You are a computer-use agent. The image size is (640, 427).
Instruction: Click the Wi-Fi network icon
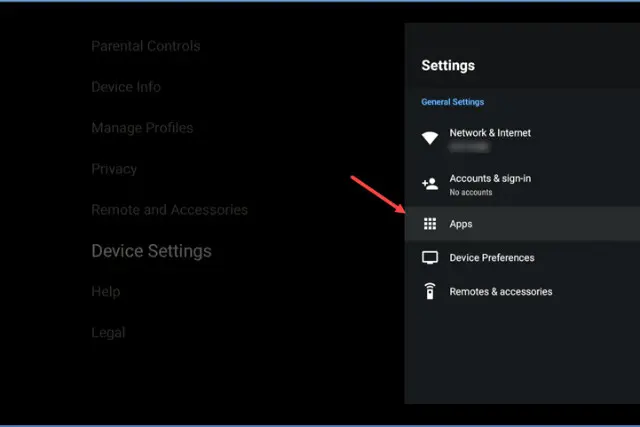430,139
